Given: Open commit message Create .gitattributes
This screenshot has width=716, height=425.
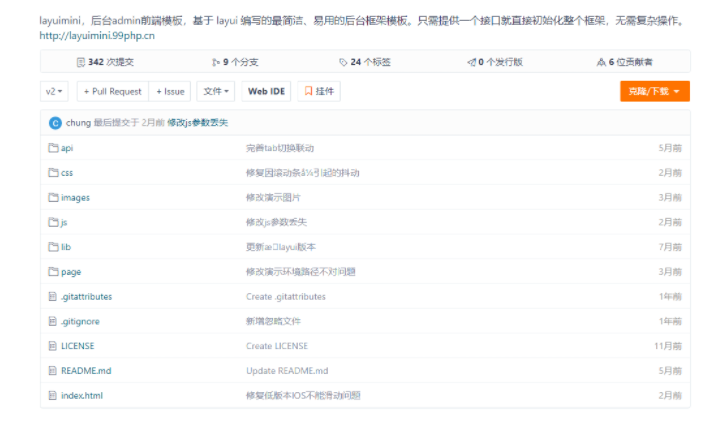Looking at the screenshot, I should click(x=286, y=297).
